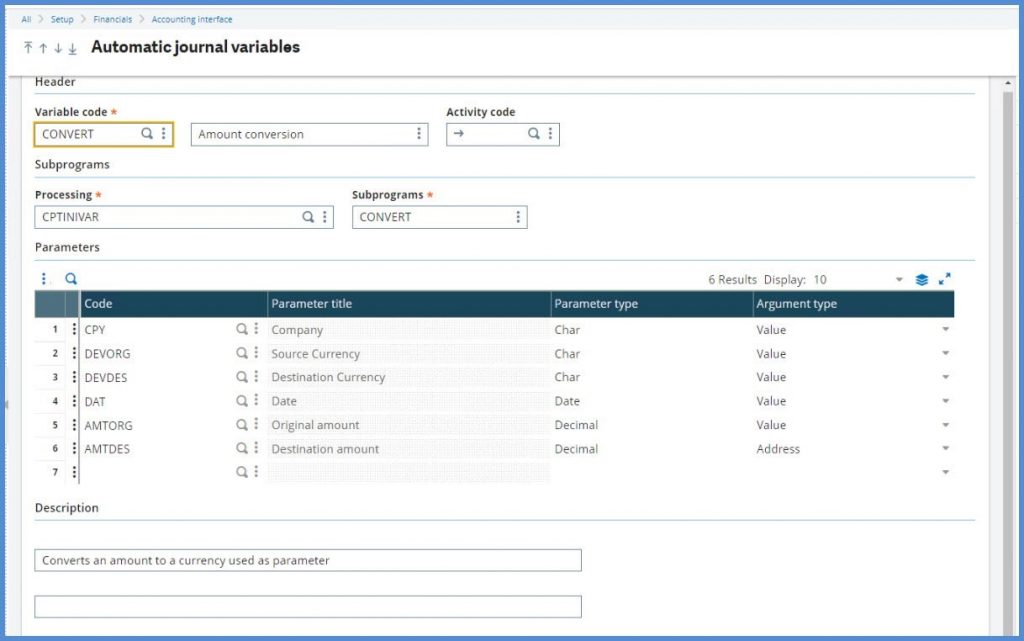The height and width of the screenshot is (641, 1024).
Task: Navigate to the Financials breadcrumb
Action: coord(112,19)
